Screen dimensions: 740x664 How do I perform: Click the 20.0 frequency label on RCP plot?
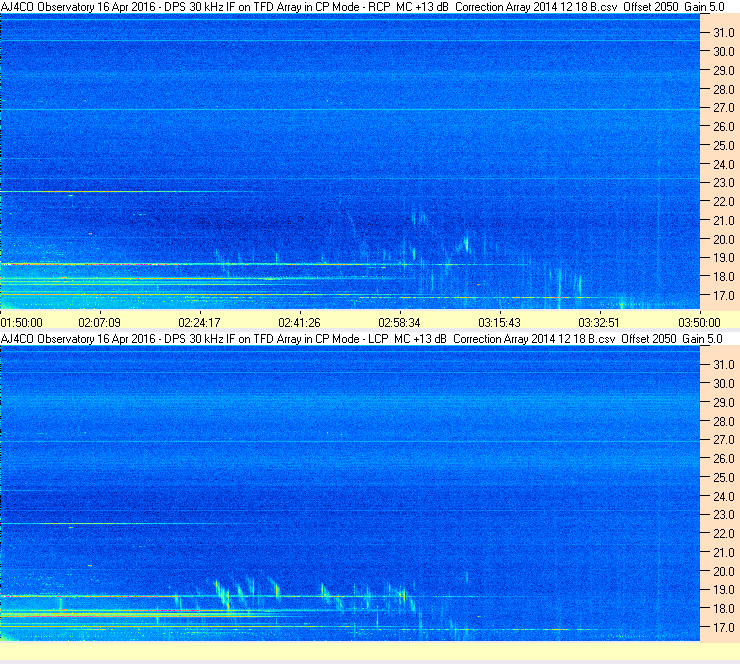click(x=724, y=240)
